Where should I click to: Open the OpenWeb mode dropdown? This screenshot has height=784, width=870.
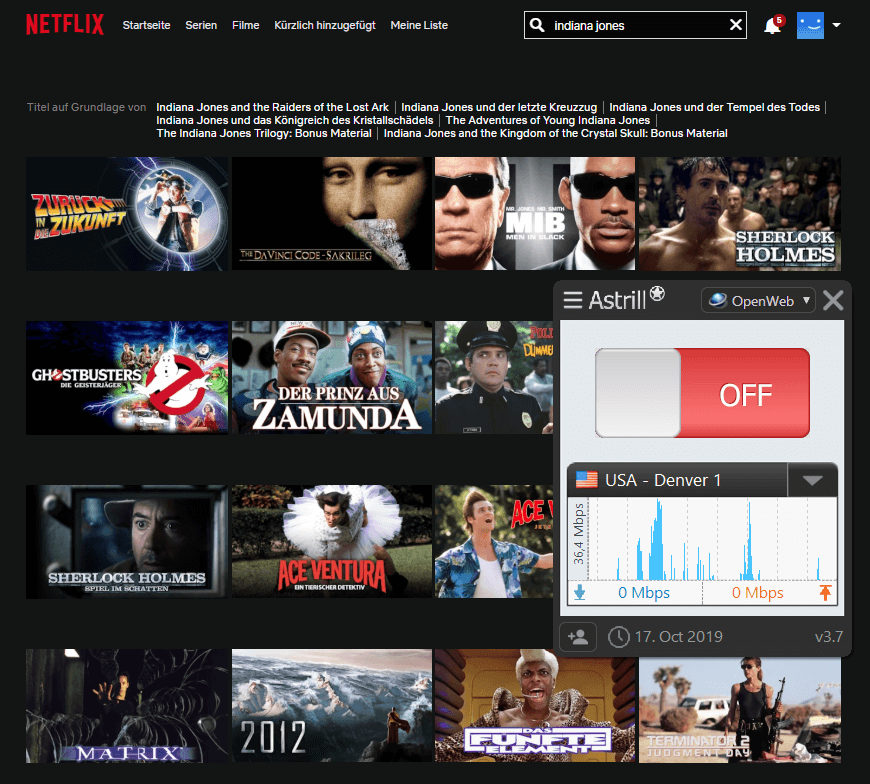758,301
